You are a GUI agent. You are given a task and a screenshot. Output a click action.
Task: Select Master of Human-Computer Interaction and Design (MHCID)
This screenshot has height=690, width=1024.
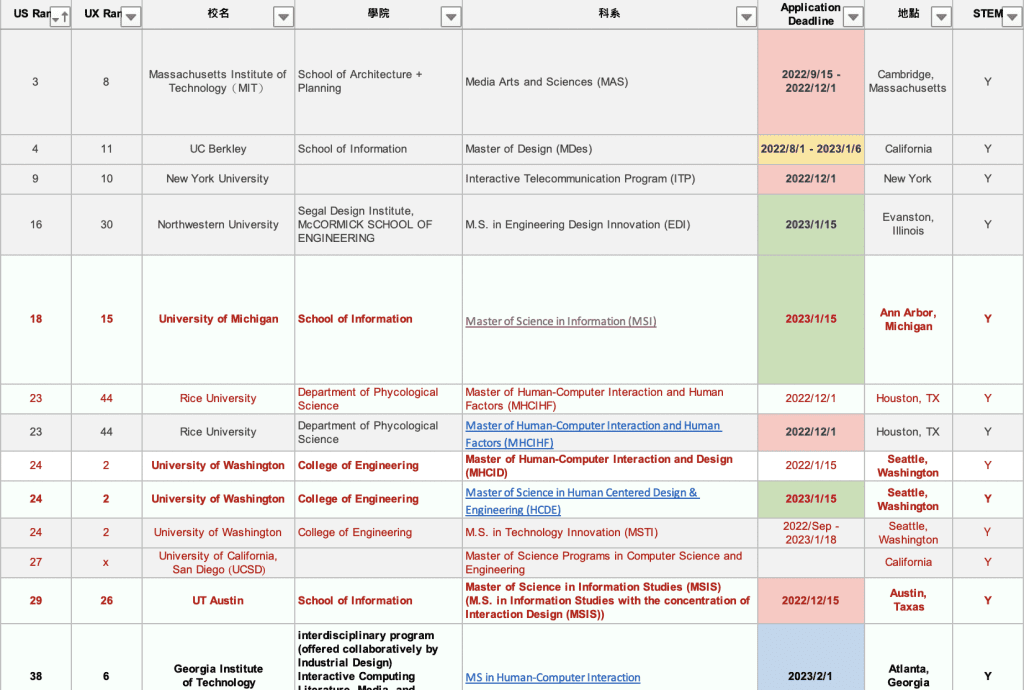click(610, 465)
